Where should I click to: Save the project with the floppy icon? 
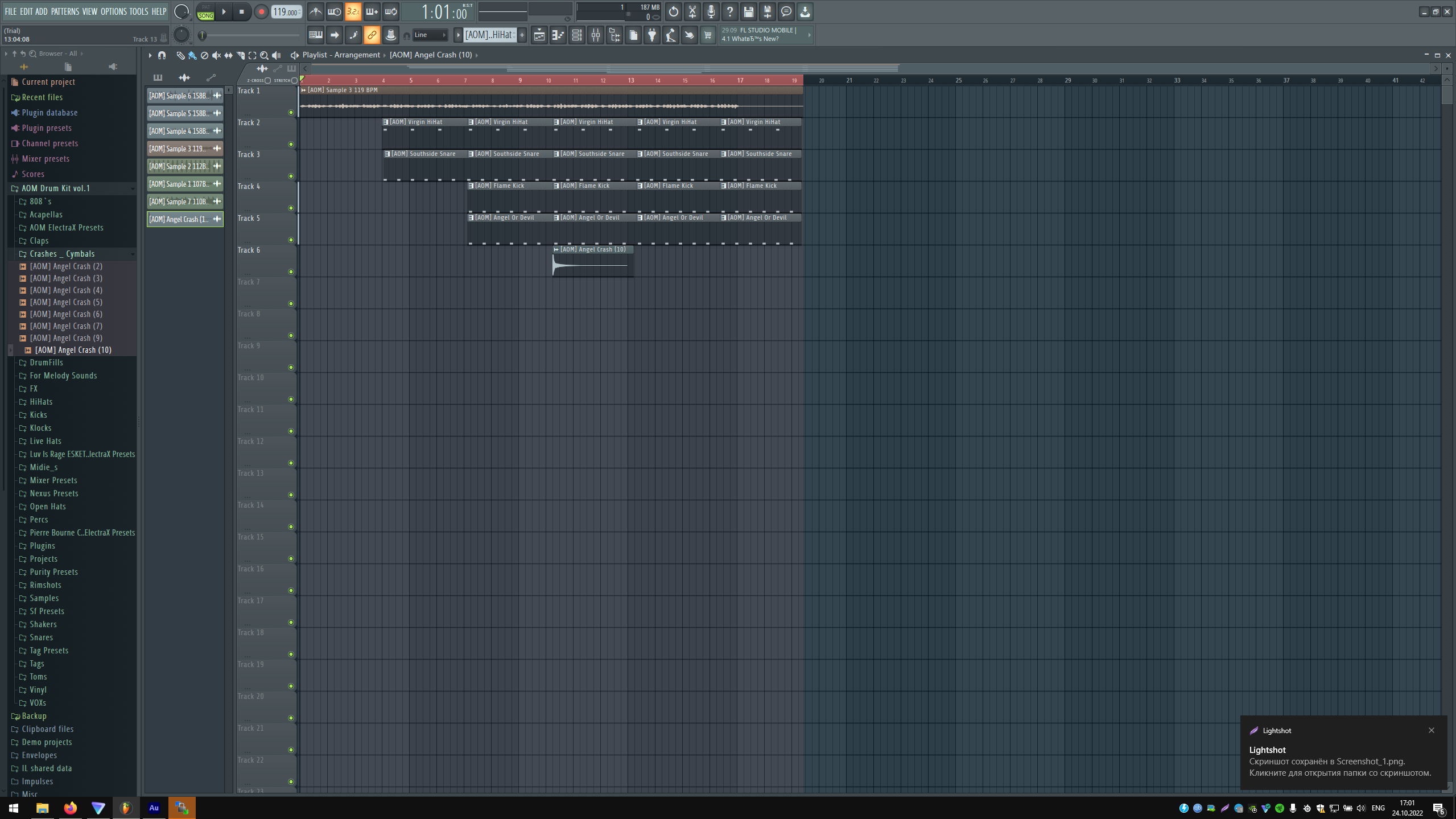(748, 11)
